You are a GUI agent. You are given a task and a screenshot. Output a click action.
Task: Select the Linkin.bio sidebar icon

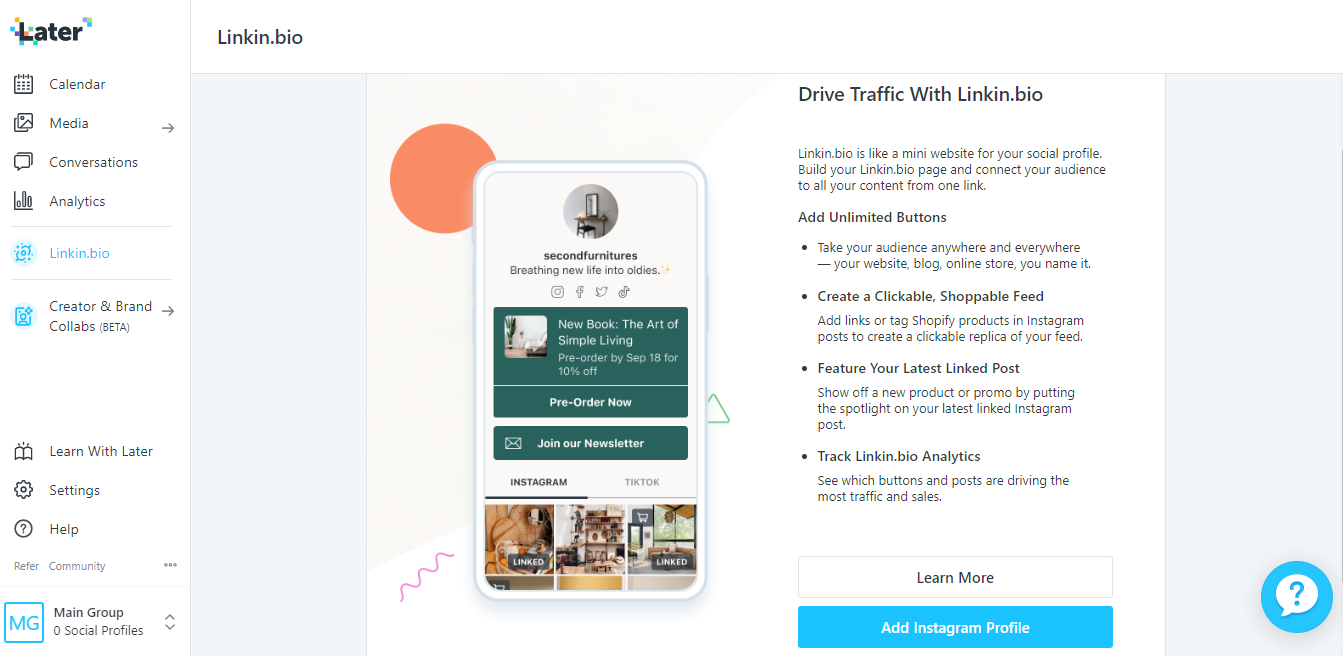coord(23,253)
